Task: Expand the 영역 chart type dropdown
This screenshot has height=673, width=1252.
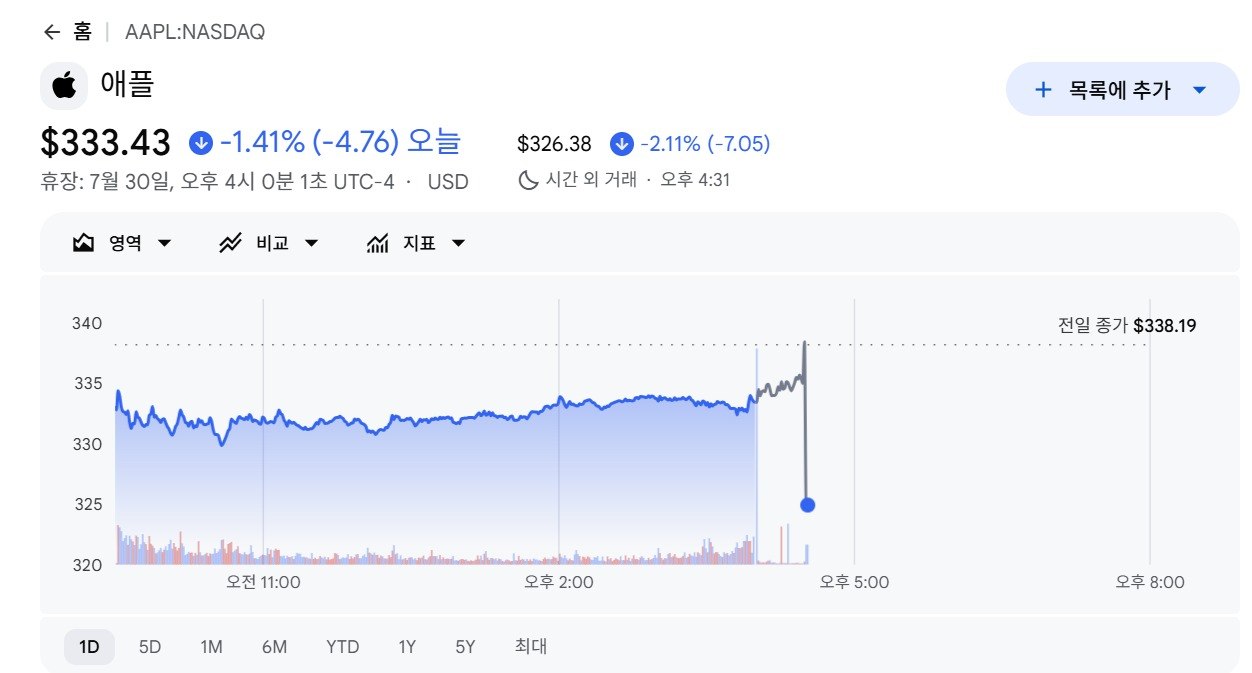Action: [122, 243]
